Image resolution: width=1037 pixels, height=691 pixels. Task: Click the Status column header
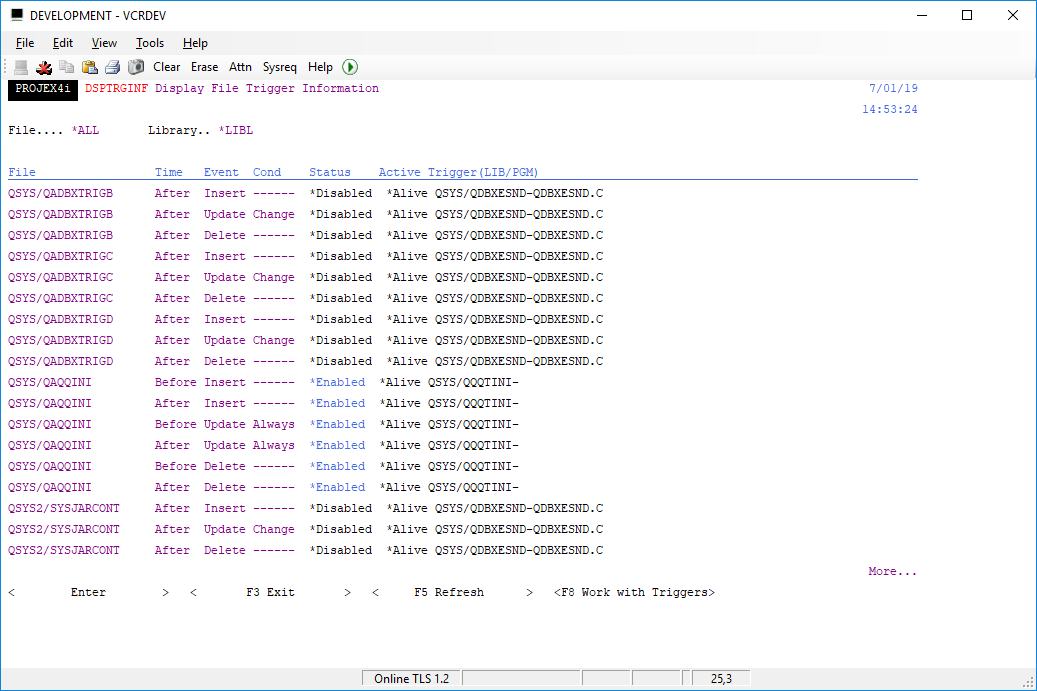[x=330, y=173]
